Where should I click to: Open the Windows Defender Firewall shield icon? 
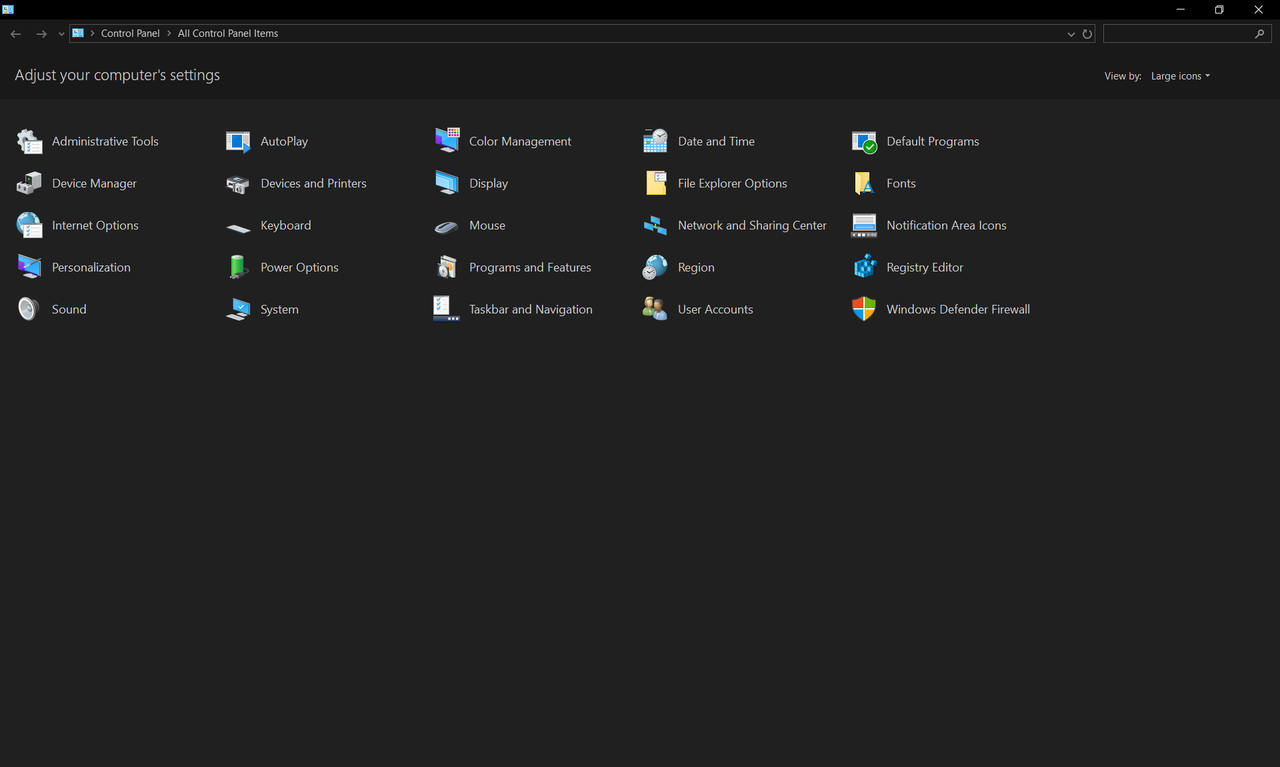click(864, 309)
